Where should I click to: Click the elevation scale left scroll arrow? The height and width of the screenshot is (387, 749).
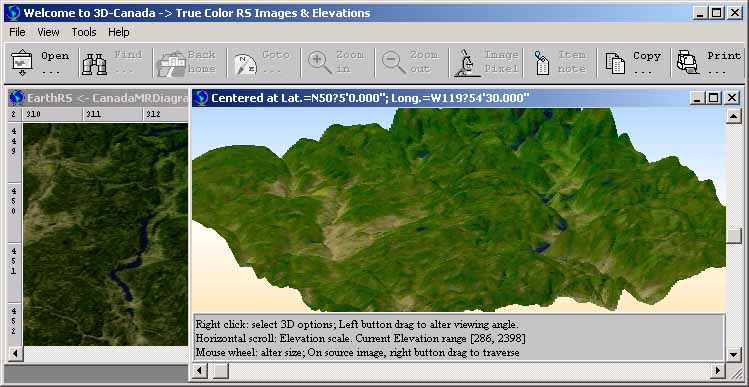pos(200,370)
